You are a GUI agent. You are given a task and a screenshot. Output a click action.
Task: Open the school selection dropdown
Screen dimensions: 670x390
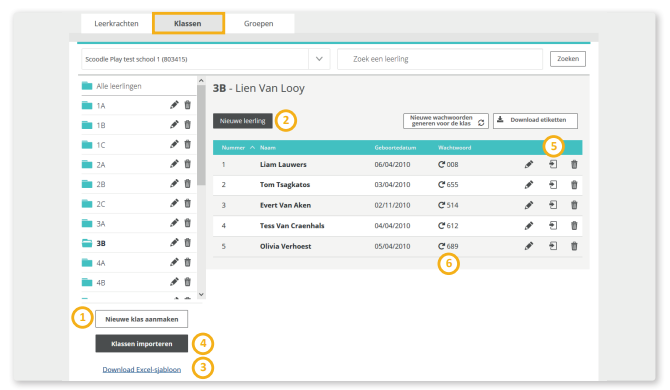coord(319,59)
